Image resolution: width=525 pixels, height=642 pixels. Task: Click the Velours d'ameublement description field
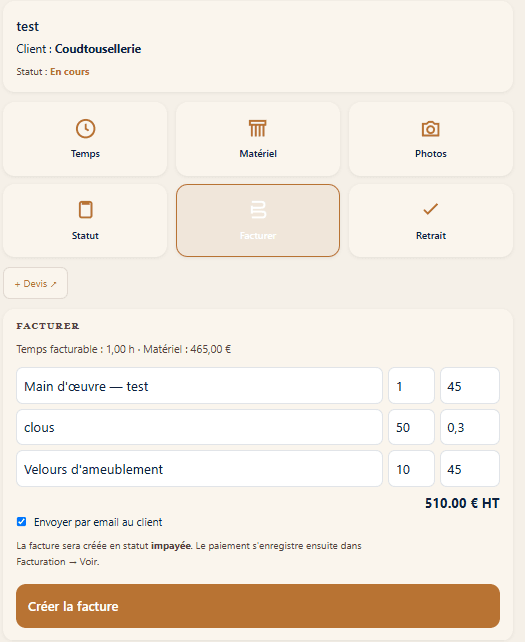coord(199,469)
